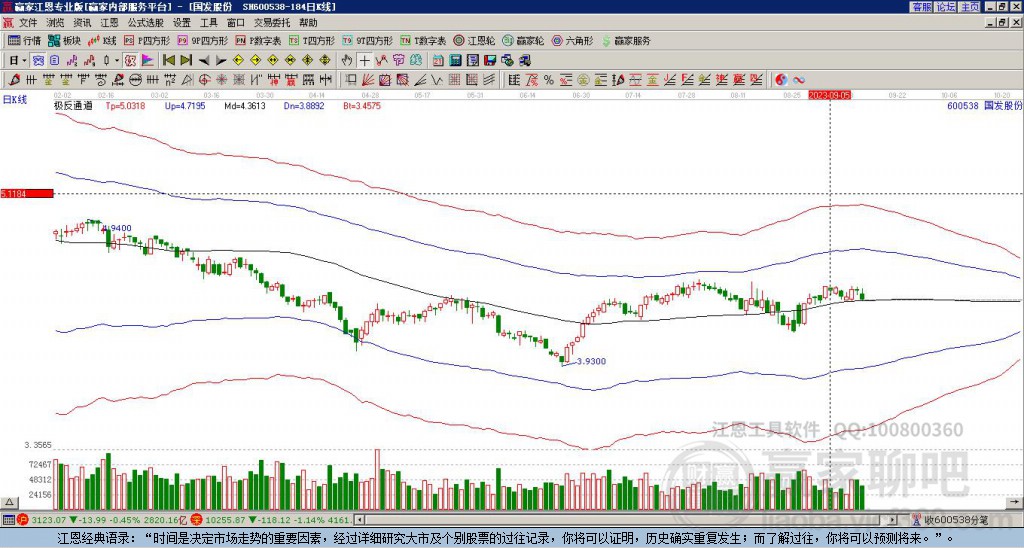Select the Gann fan lines tool
This screenshot has width=1024, height=548.
[368, 80]
